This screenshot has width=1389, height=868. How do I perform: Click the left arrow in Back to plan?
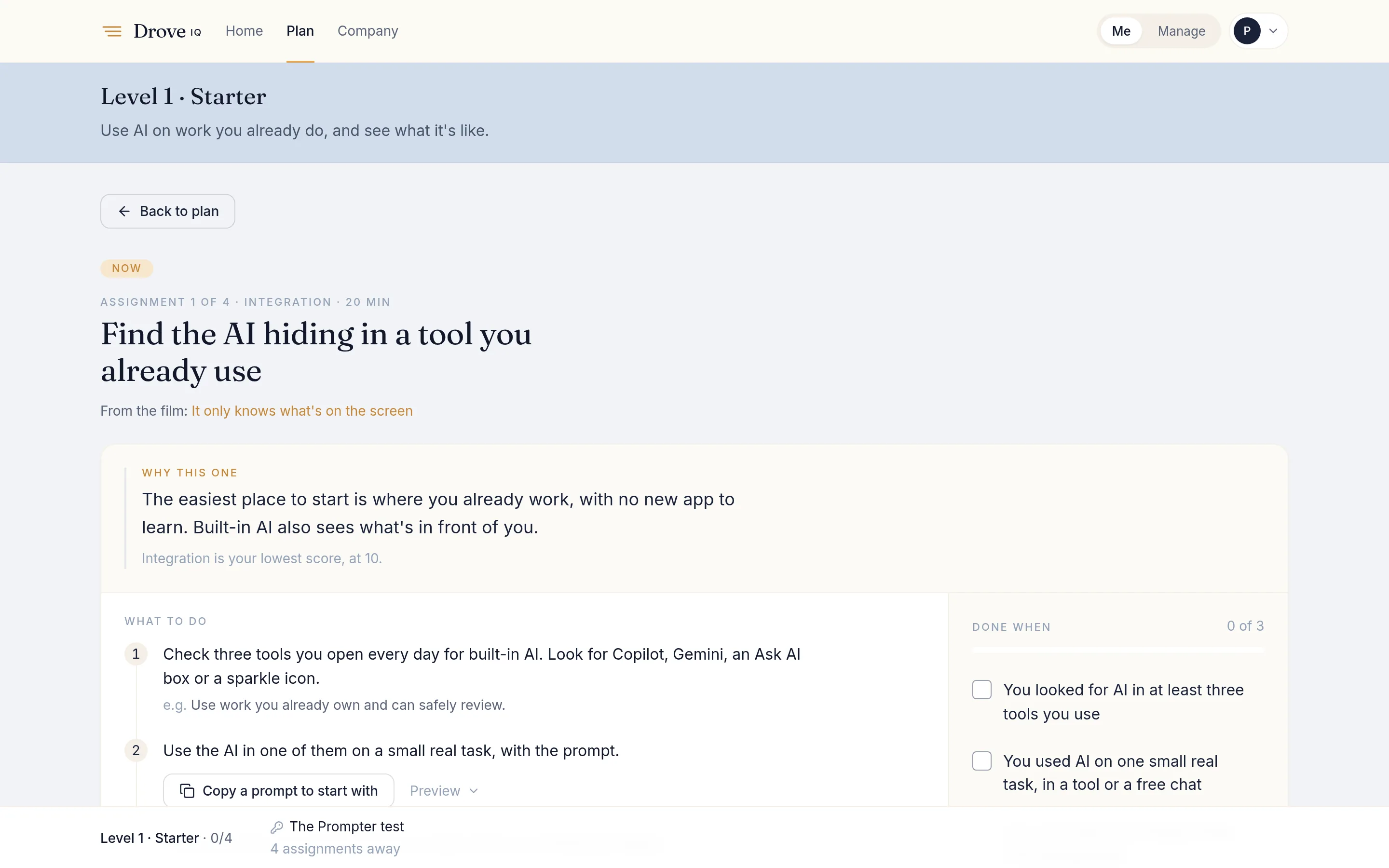point(124,211)
